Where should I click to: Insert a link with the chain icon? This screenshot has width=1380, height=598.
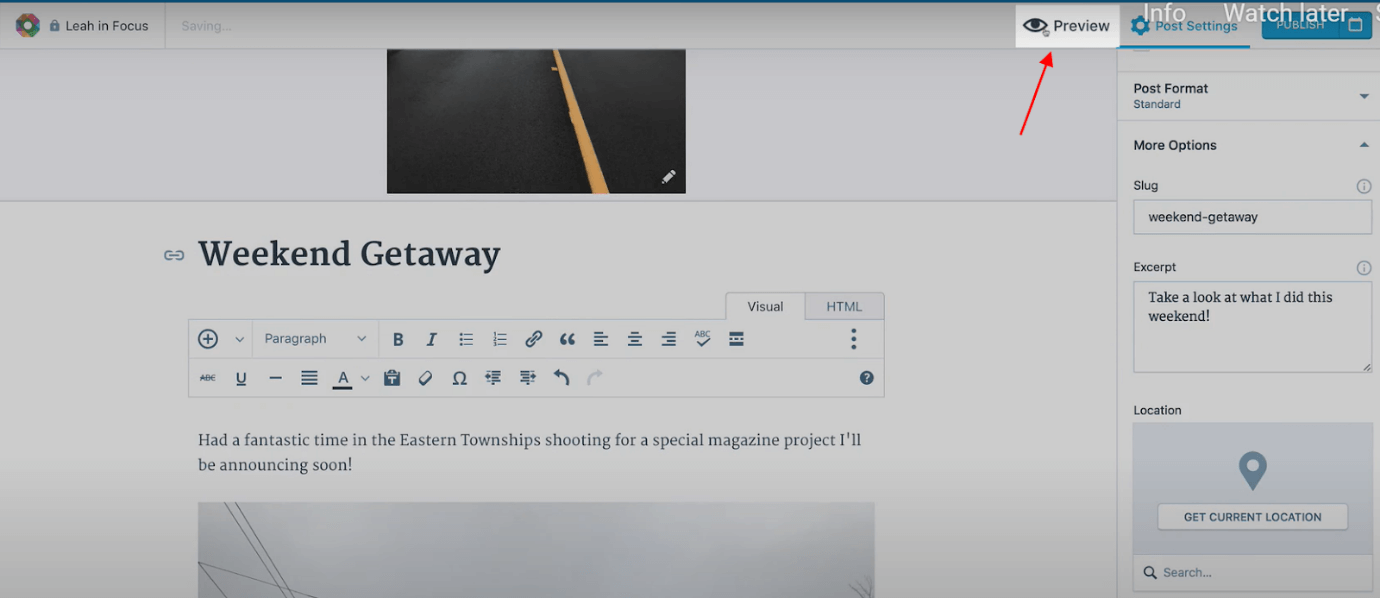[534, 339]
